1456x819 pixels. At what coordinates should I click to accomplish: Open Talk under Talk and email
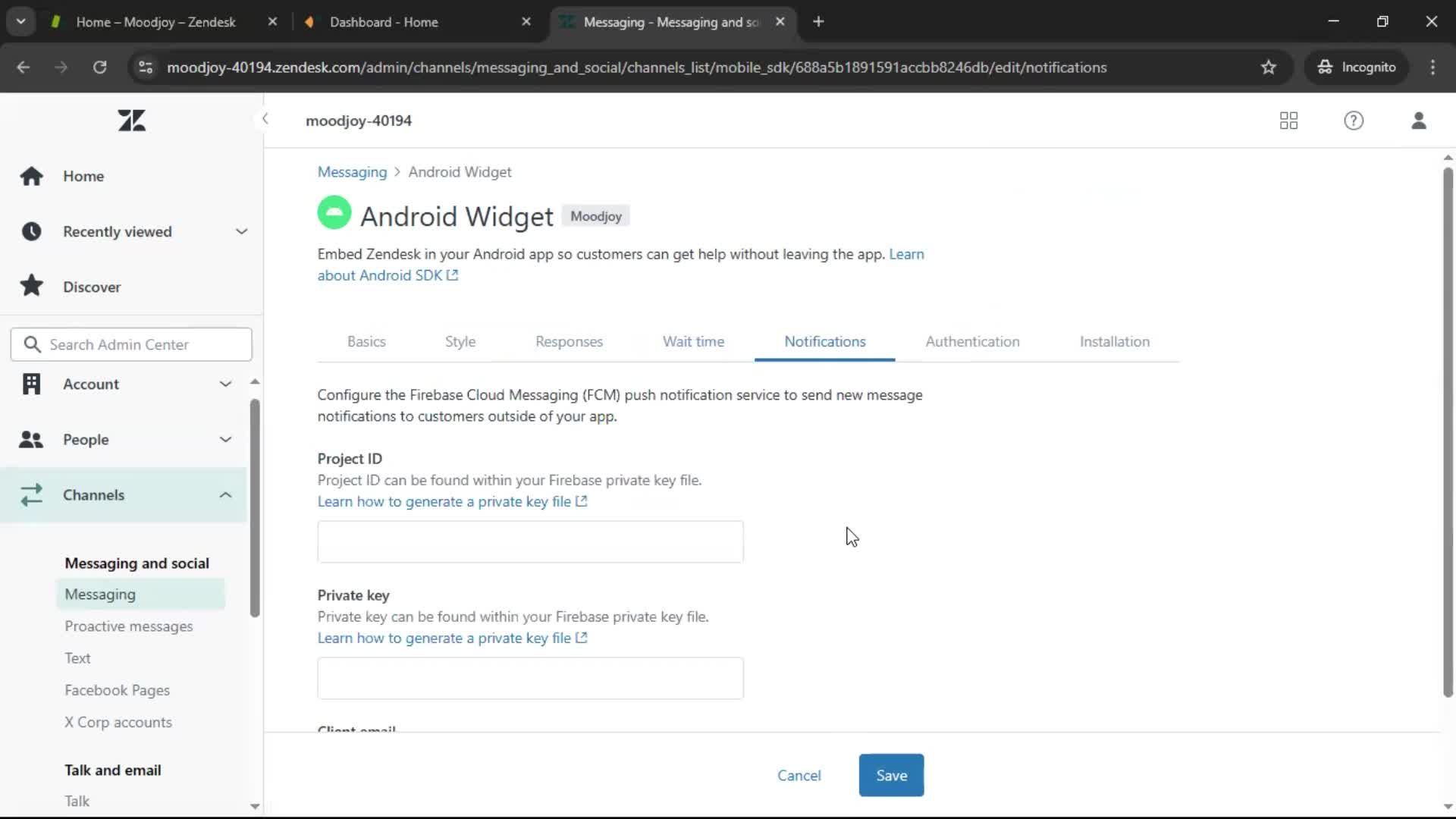point(77,802)
